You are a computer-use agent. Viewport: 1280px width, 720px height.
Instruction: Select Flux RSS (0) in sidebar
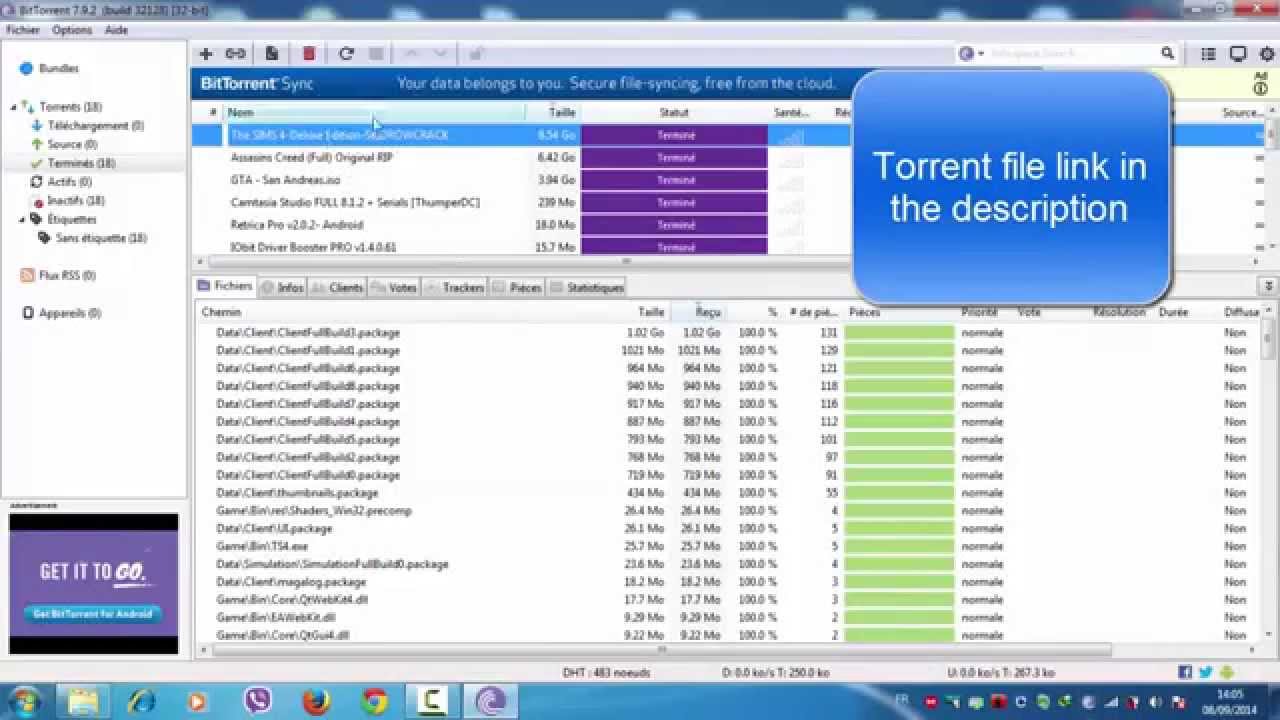[67, 275]
